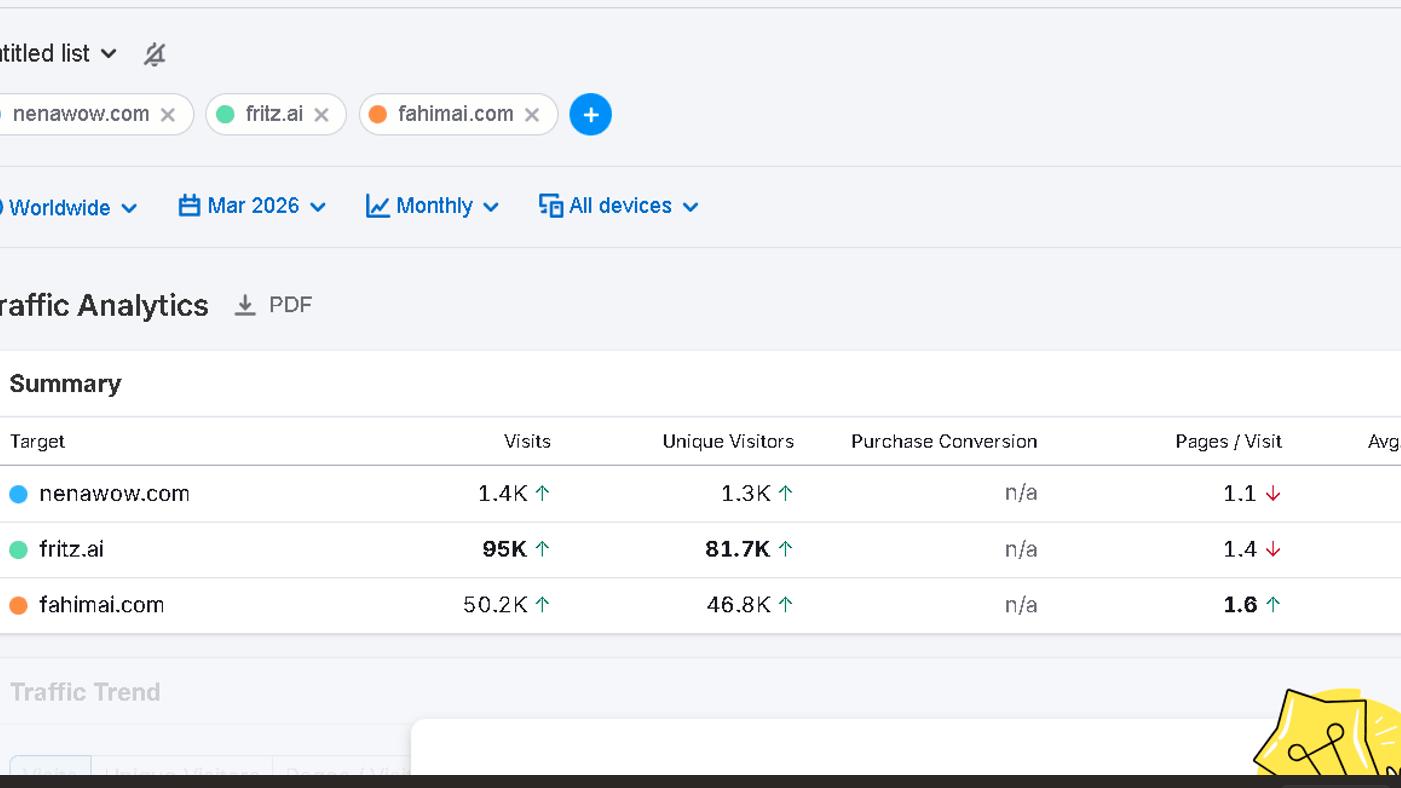
Task: Click the orange dot beside fahimai.com
Action: coord(17,604)
